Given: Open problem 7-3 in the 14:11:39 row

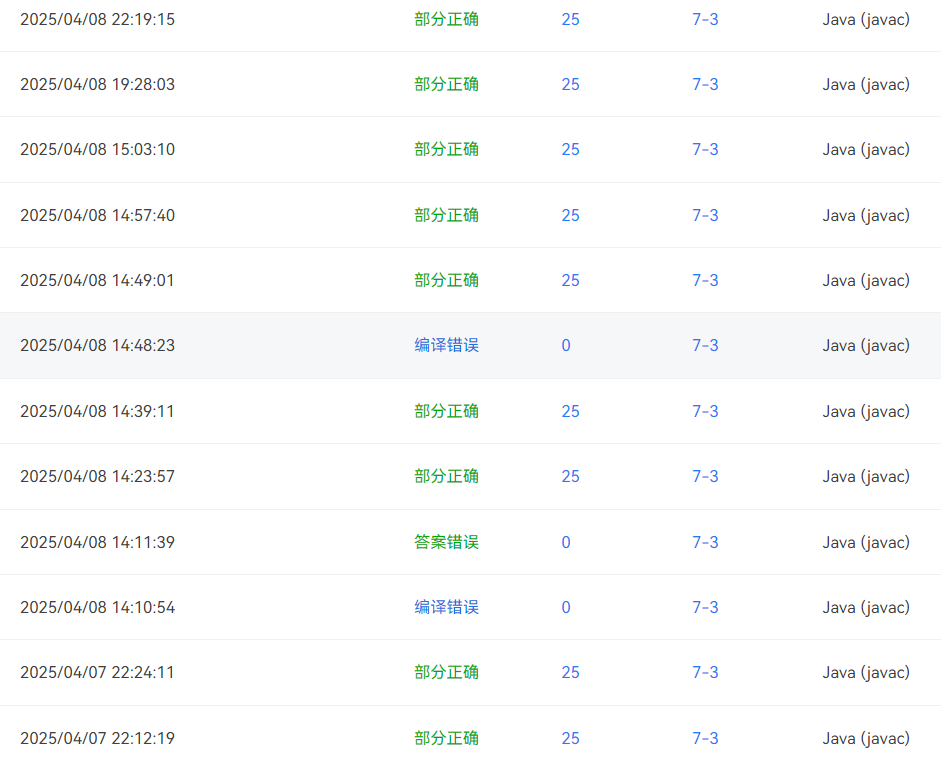Looking at the screenshot, I should pyautogui.click(x=705, y=542).
